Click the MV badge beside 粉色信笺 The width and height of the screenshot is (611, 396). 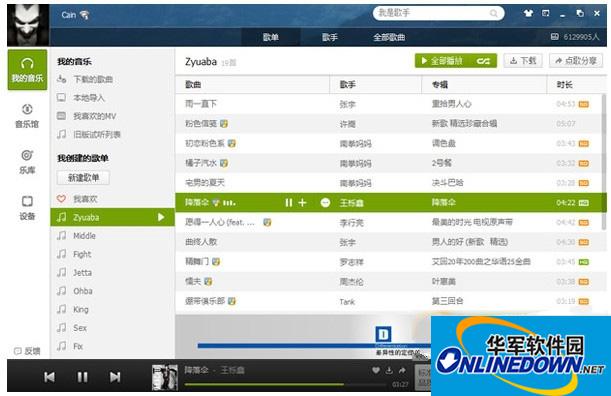224,124
